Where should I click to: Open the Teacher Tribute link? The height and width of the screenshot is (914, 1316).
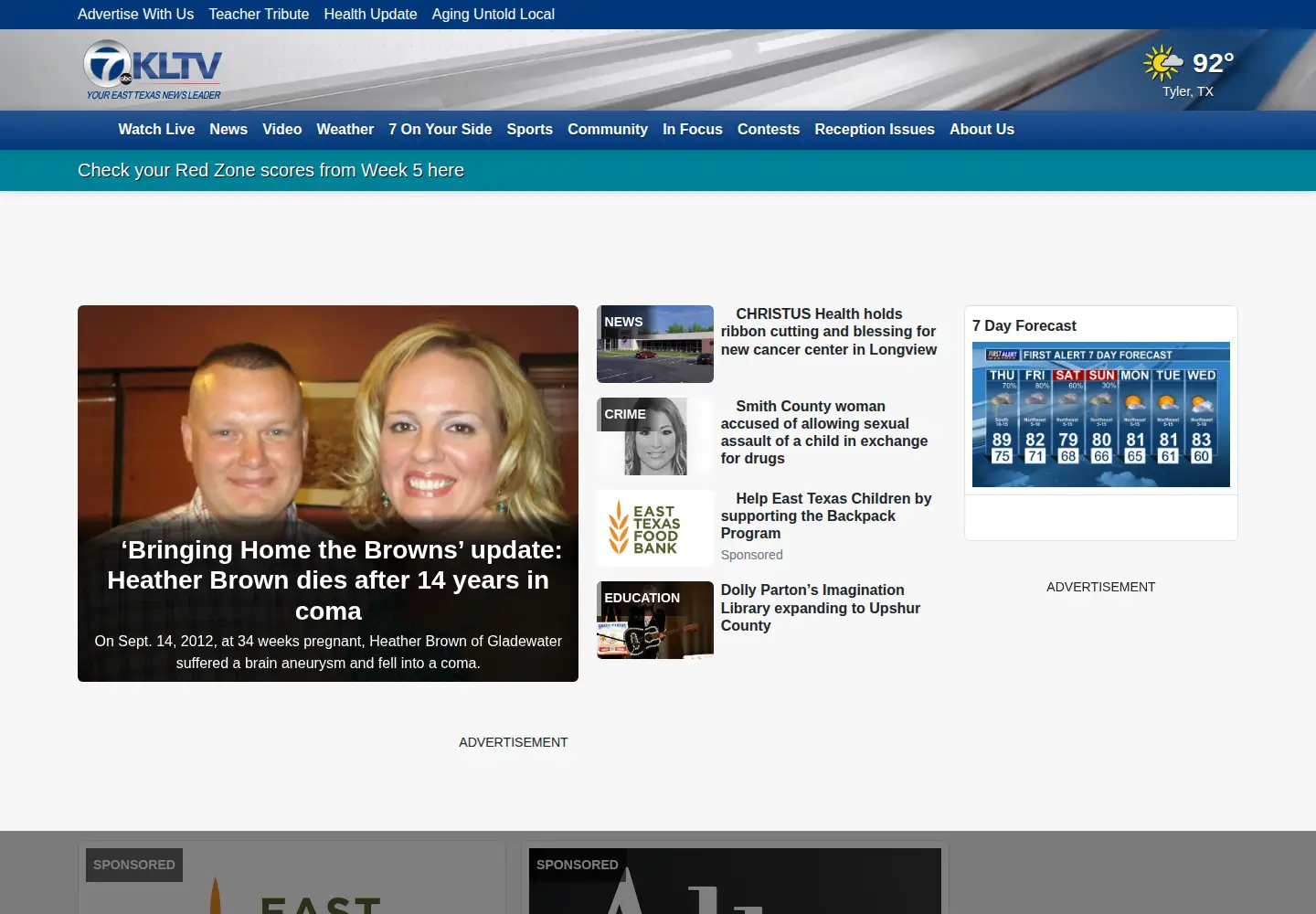tap(259, 14)
